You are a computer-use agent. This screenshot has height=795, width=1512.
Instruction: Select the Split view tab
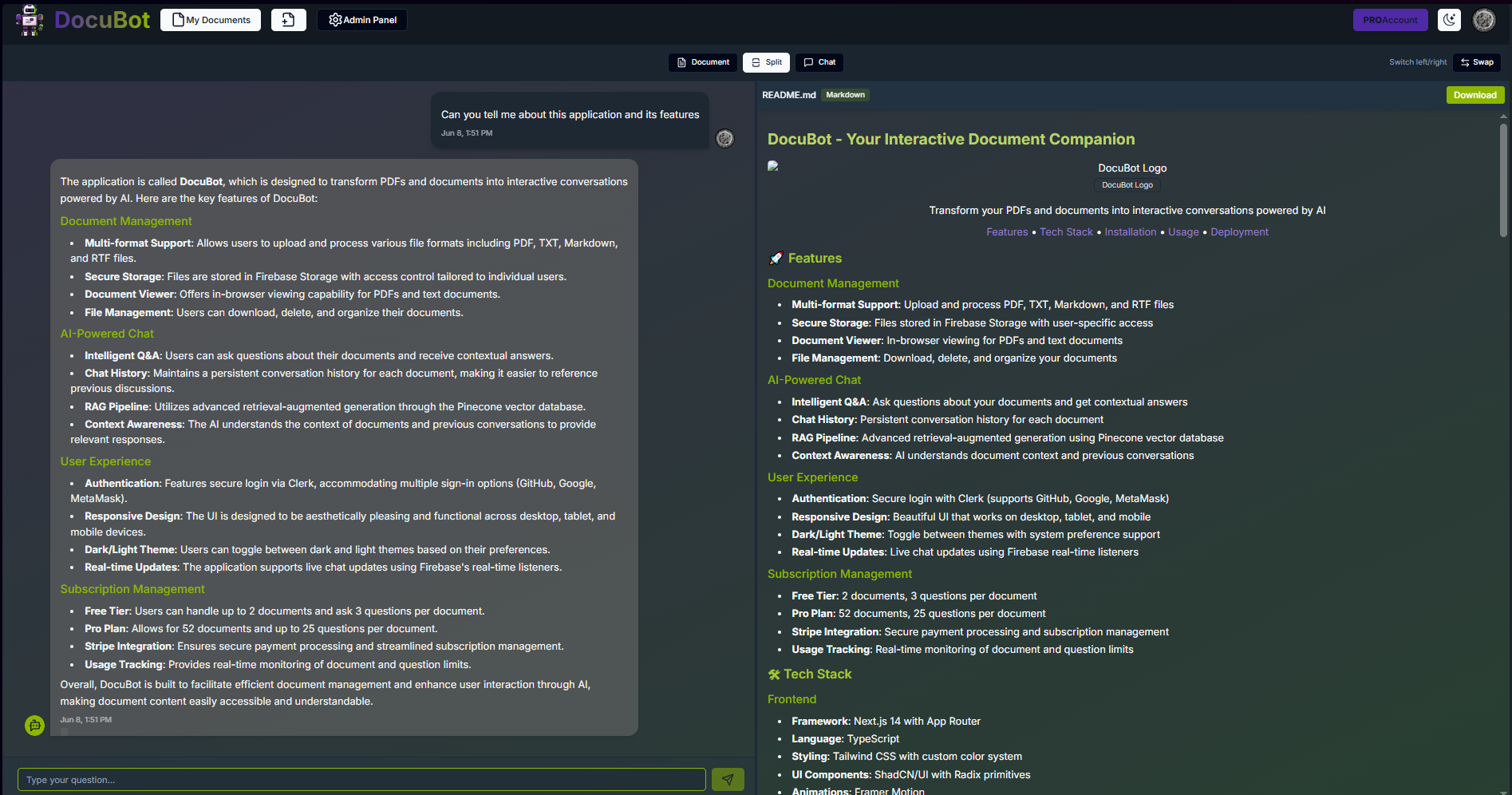coord(767,62)
